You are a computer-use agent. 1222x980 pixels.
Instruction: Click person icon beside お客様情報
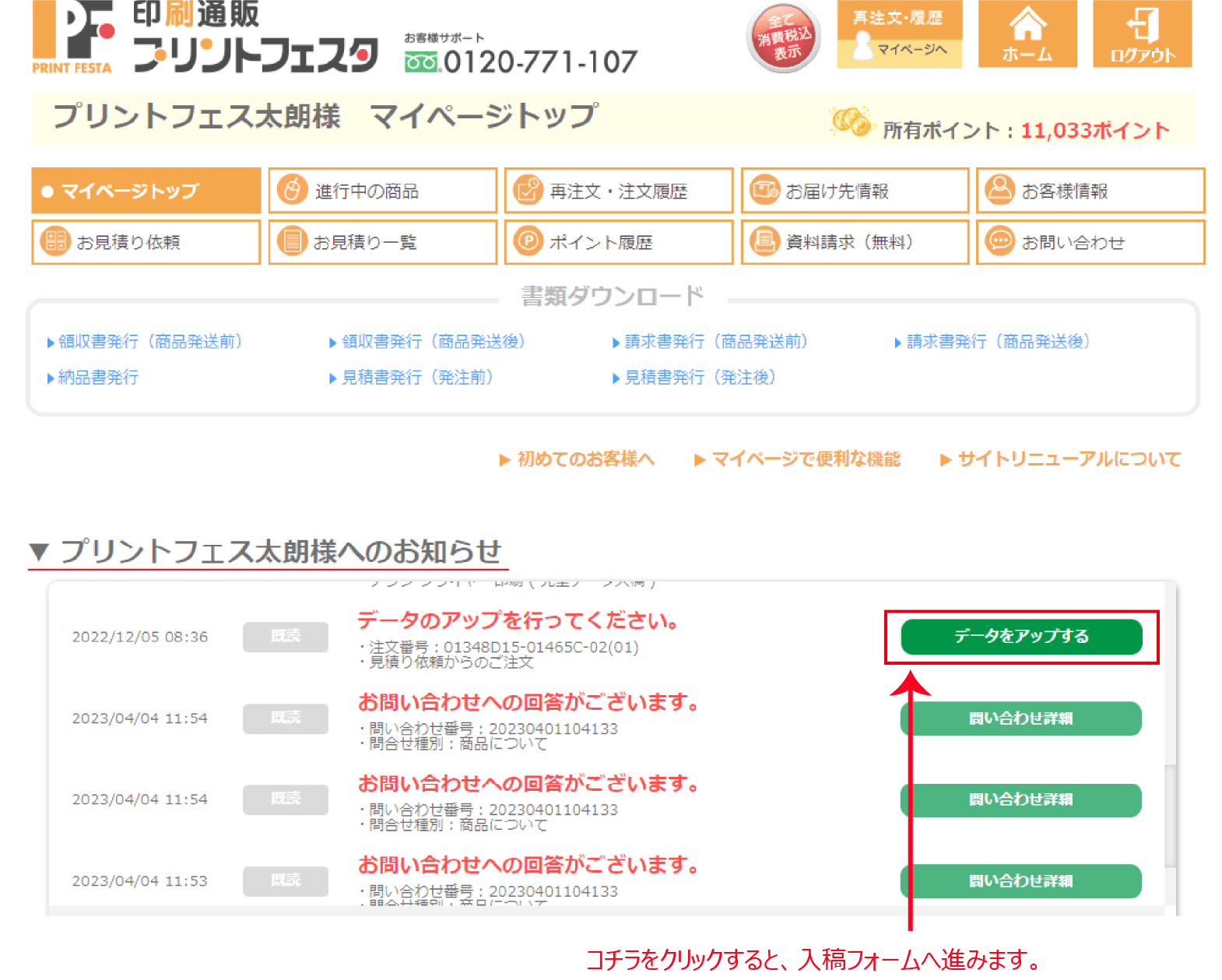point(1000,190)
